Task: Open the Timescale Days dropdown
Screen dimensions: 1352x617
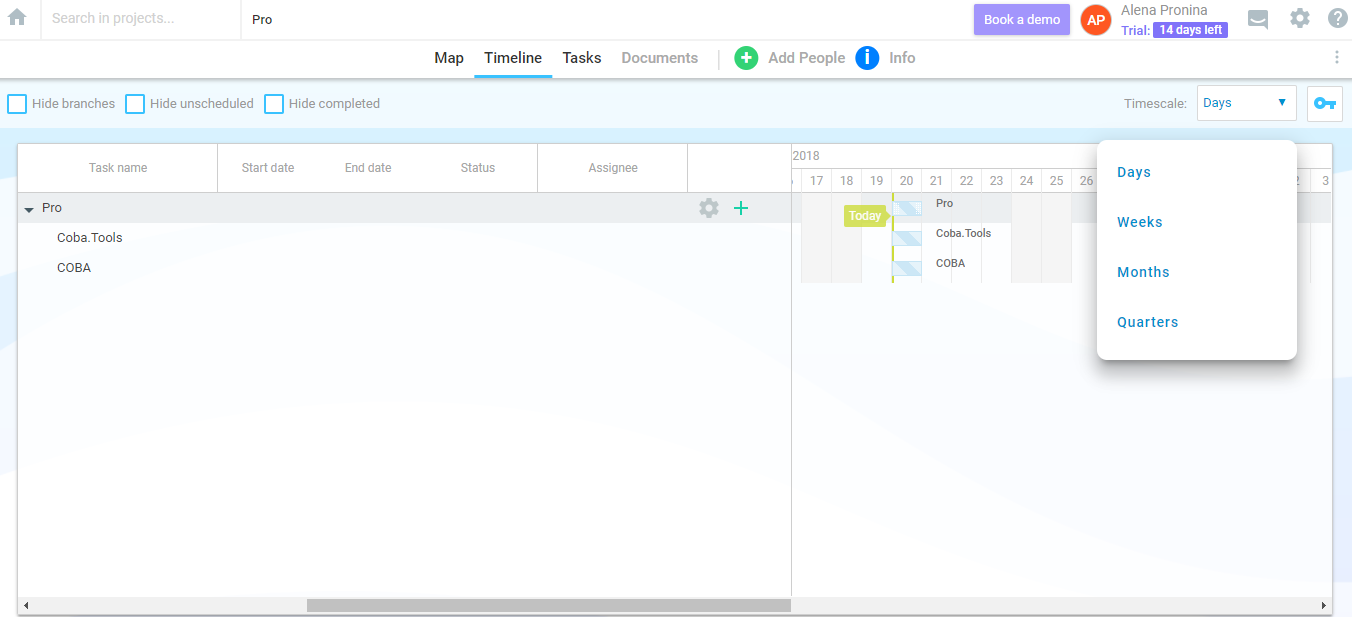Action: [1246, 103]
